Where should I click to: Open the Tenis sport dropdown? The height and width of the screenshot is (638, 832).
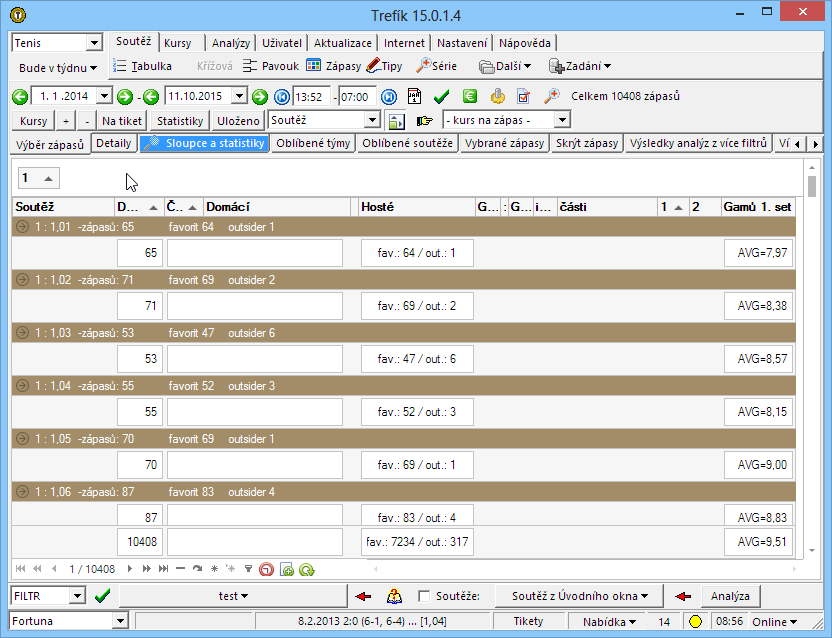(95, 43)
